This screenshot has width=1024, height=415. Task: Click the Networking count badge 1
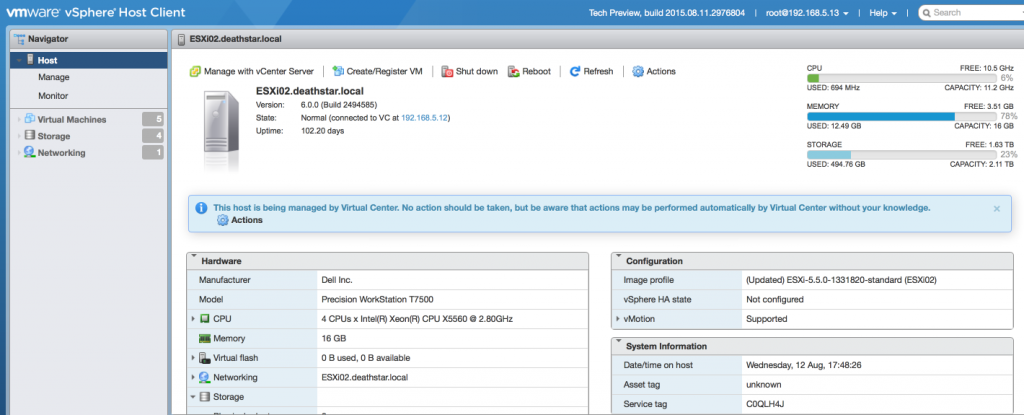pyautogui.click(x=153, y=152)
